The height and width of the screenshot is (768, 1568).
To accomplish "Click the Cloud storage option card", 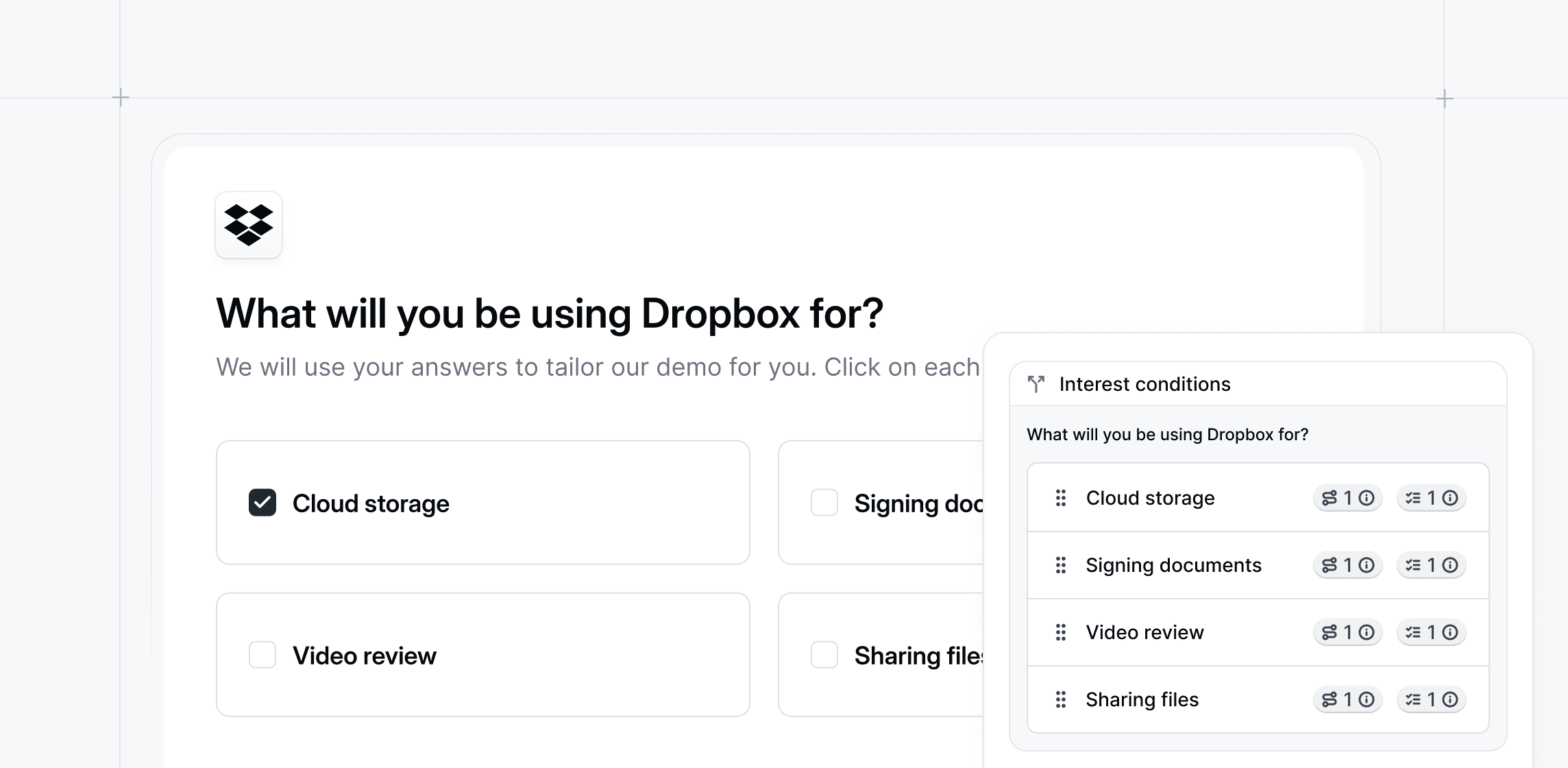I will pyautogui.click(x=483, y=503).
